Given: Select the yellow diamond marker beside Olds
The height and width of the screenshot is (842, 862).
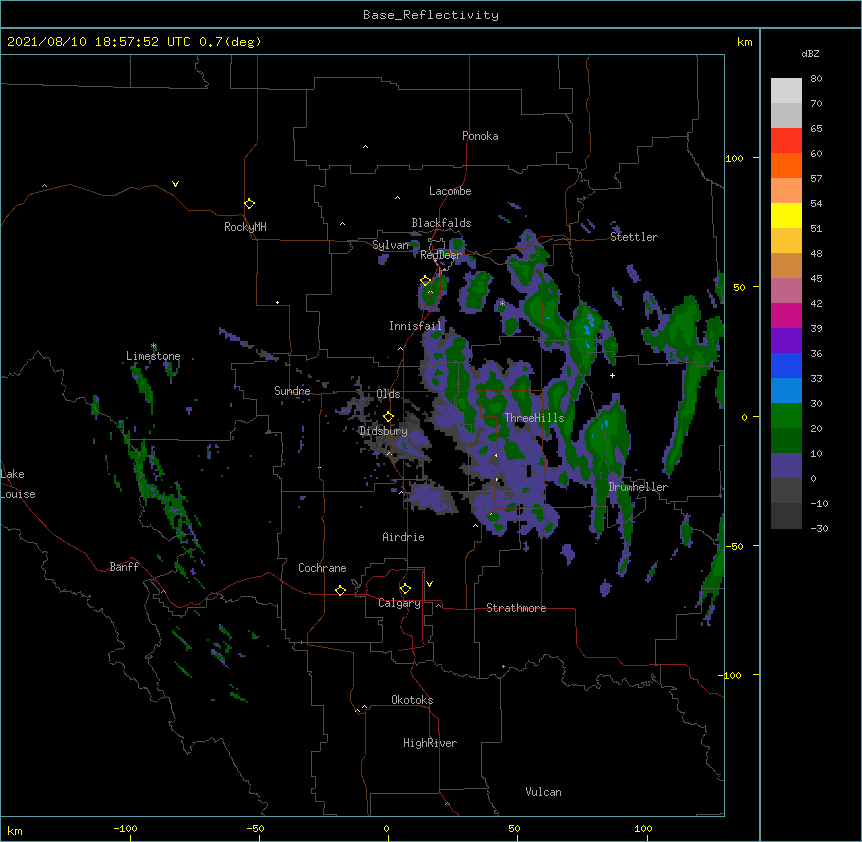Looking at the screenshot, I should click(388, 417).
